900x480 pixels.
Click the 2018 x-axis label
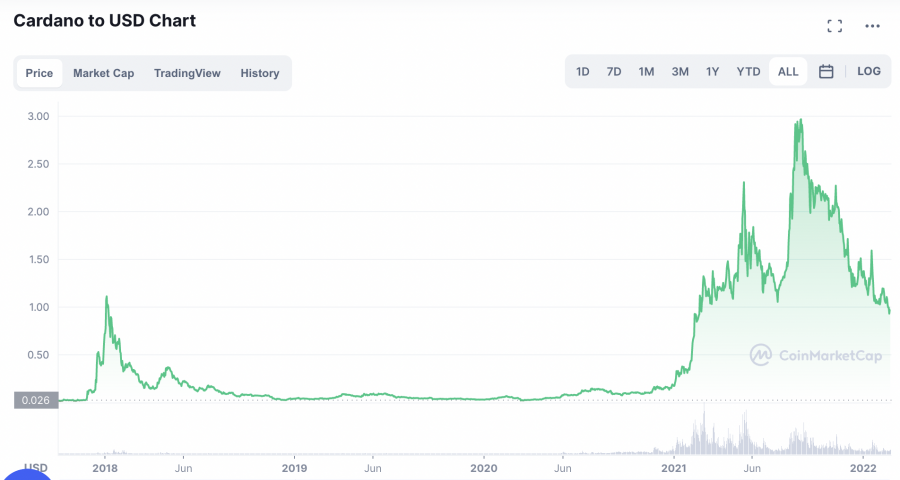105,468
